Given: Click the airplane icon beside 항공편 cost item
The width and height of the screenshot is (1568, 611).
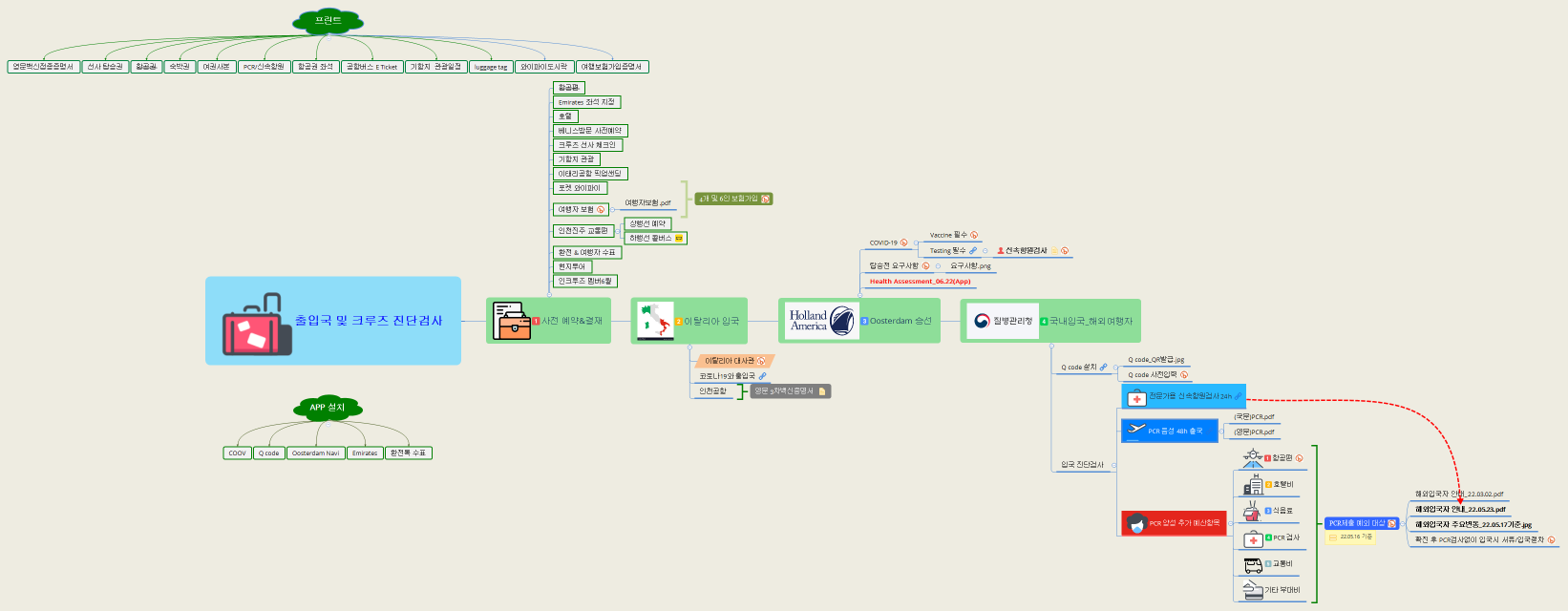Looking at the screenshot, I should pyautogui.click(x=1252, y=458).
